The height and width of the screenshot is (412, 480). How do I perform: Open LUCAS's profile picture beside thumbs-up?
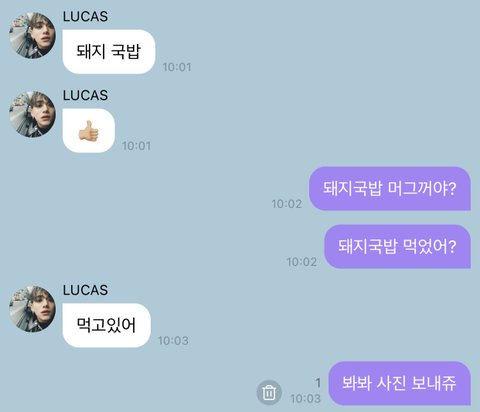[x=32, y=114]
